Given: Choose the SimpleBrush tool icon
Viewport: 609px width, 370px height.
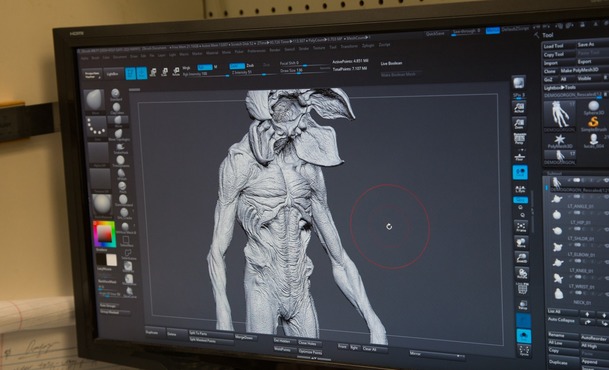Looking at the screenshot, I should pyautogui.click(x=593, y=124).
